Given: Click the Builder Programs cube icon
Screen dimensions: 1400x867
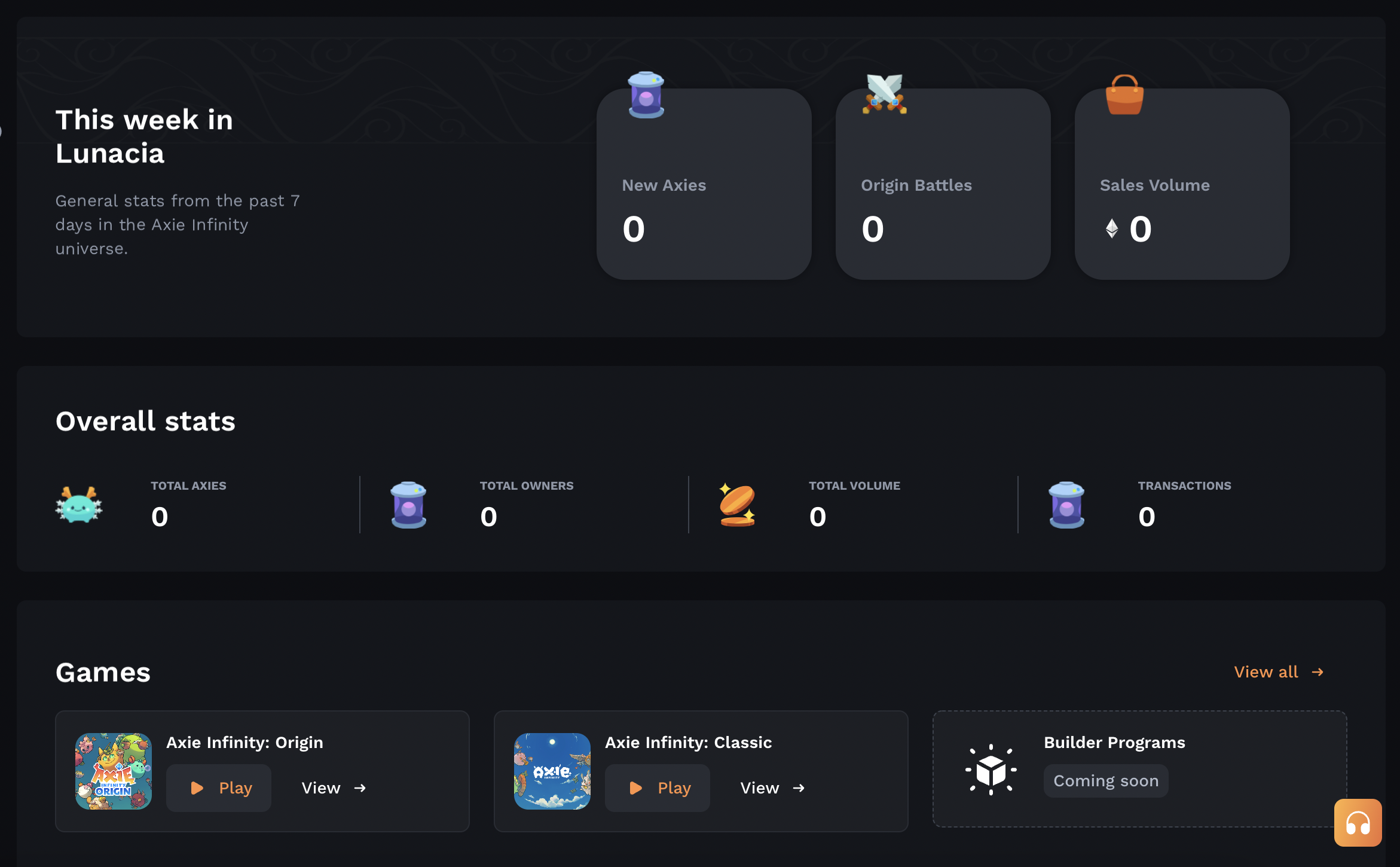Looking at the screenshot, I should 991,770.
